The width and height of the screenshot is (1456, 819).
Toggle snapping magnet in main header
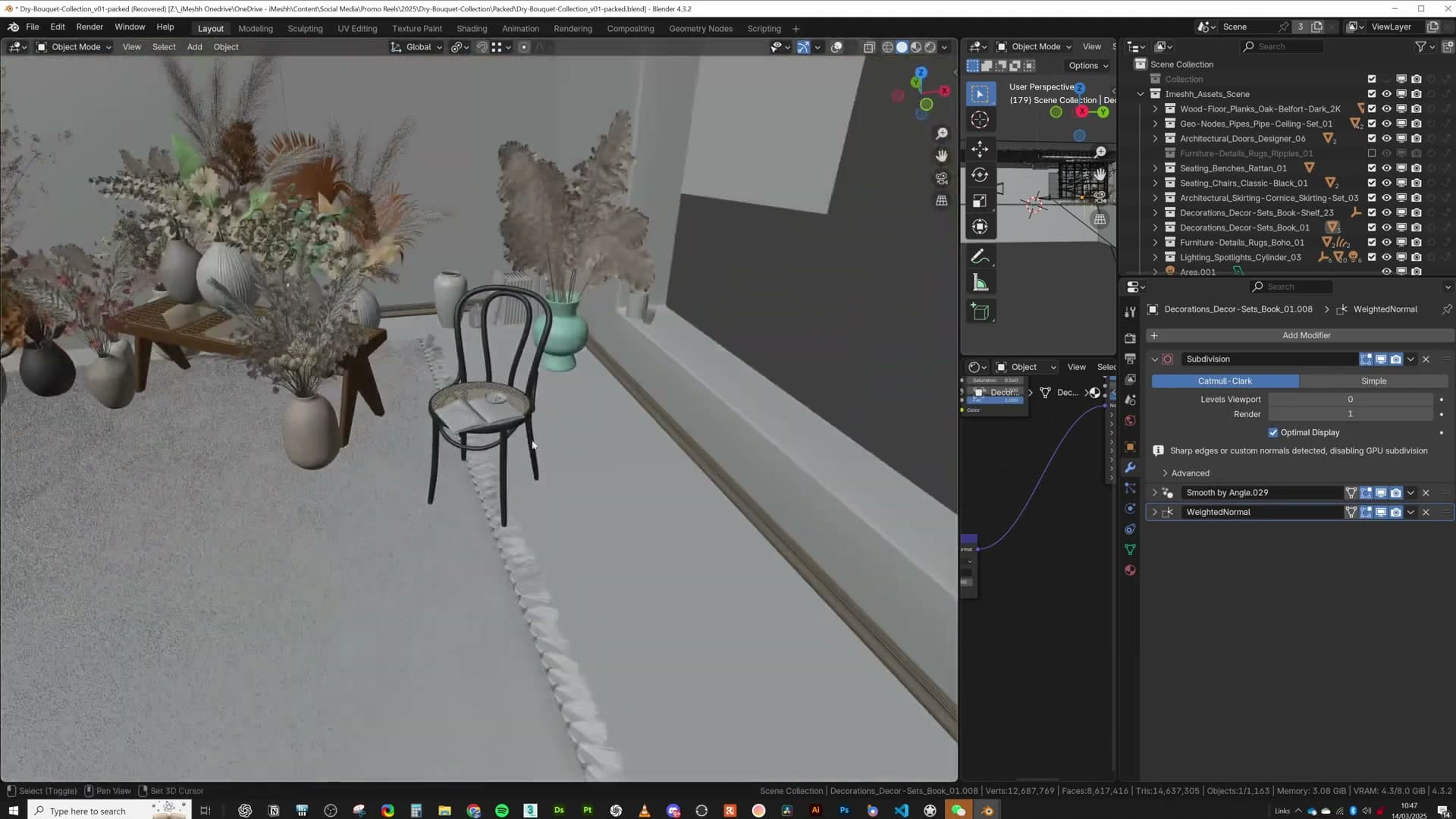(x=482, y=47)
